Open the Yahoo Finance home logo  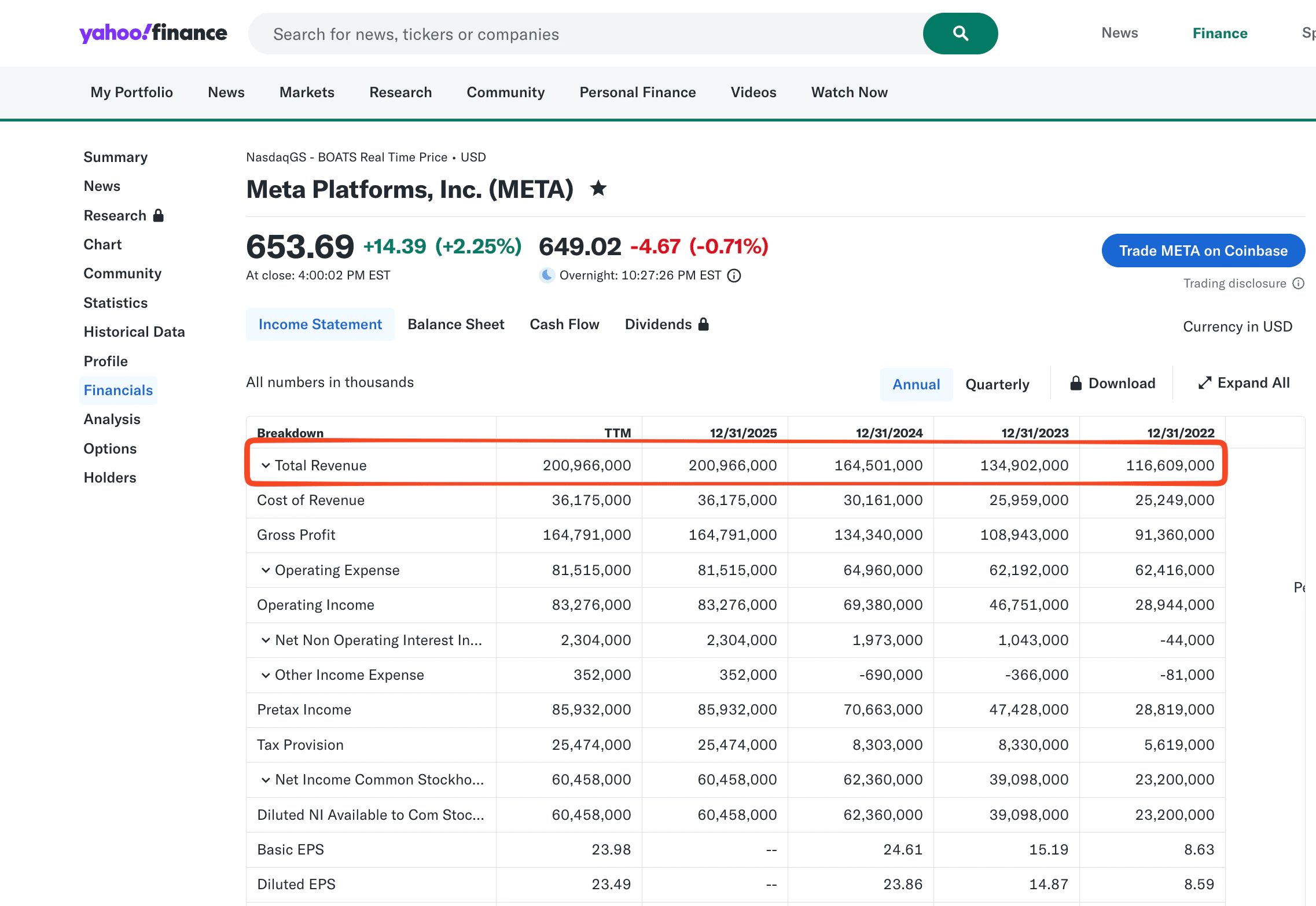pos(152,33)
